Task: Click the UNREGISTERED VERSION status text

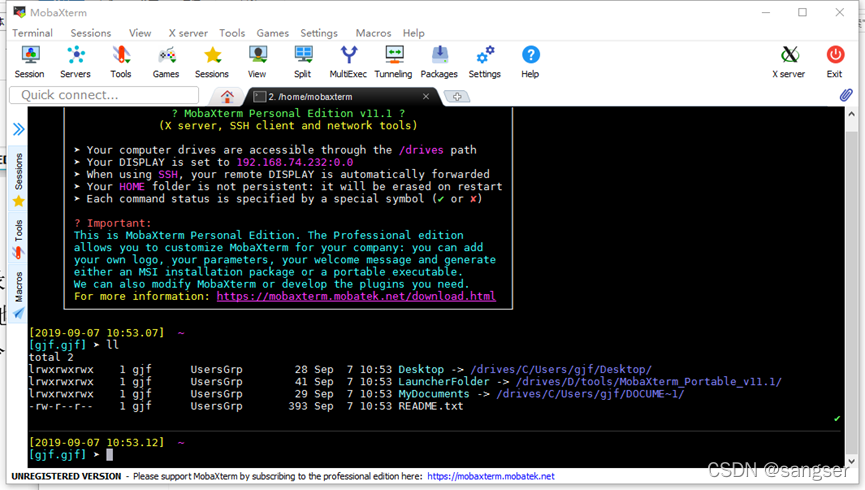Action: coord(66,476)
